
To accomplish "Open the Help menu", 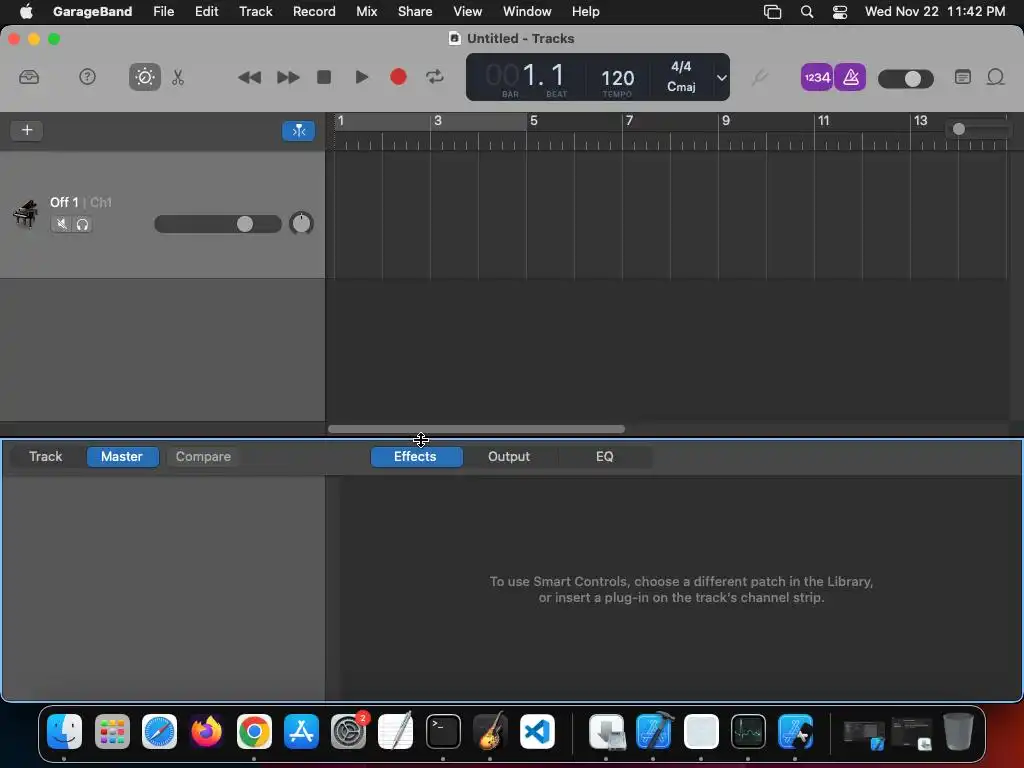I will click(x=585, y=11).
